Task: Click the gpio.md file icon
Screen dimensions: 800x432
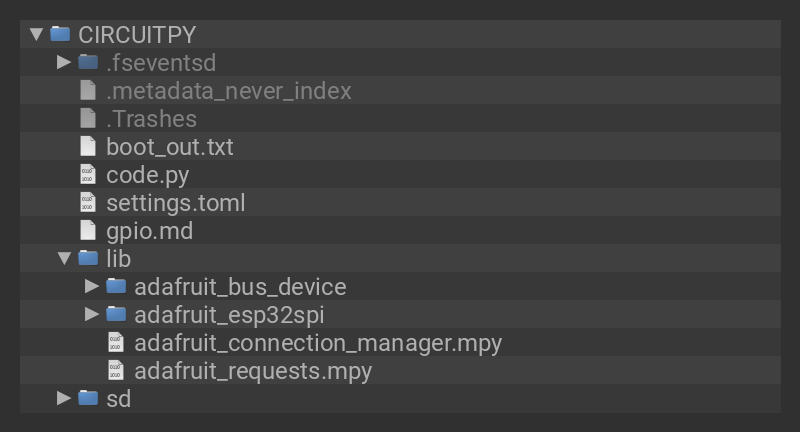Action: [88, 231]
